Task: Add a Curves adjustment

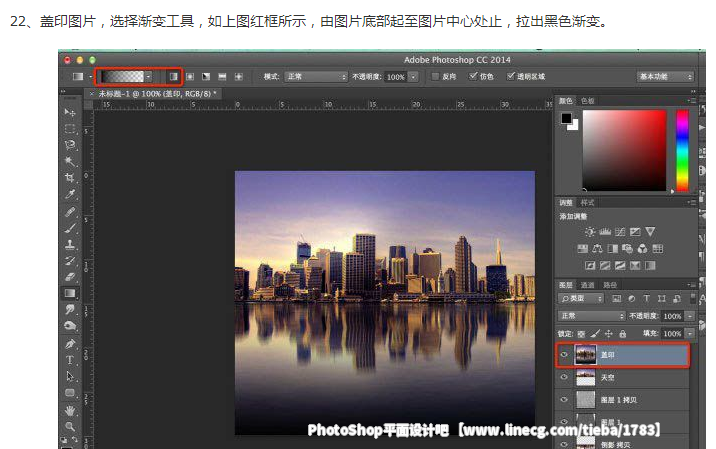Action: point(620,232)
